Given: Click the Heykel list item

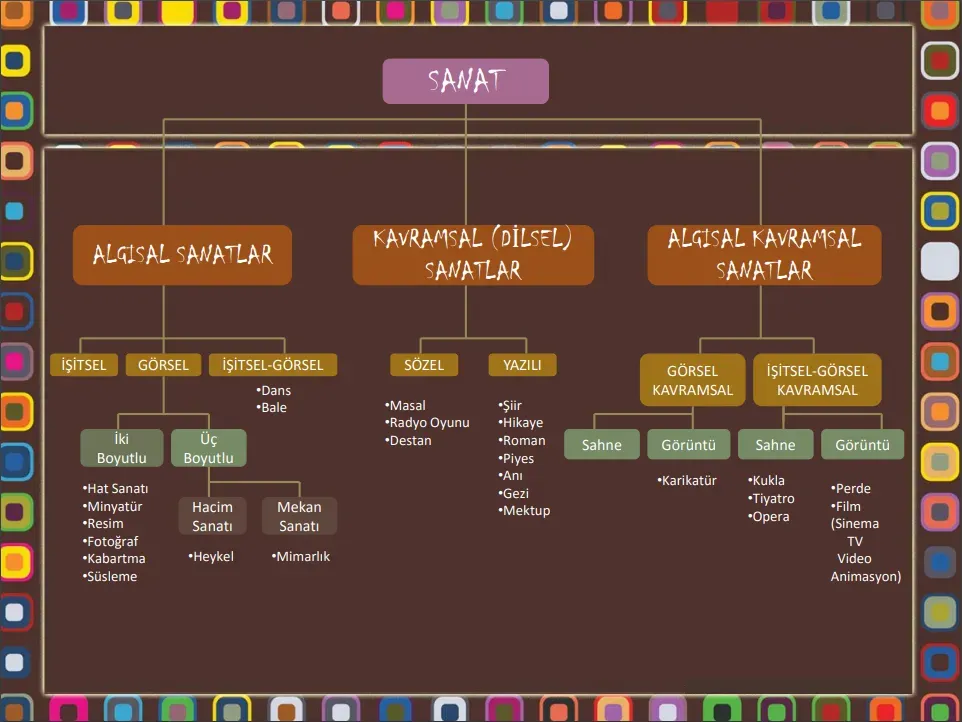Looking at the screenshot, I should (212, 557).
